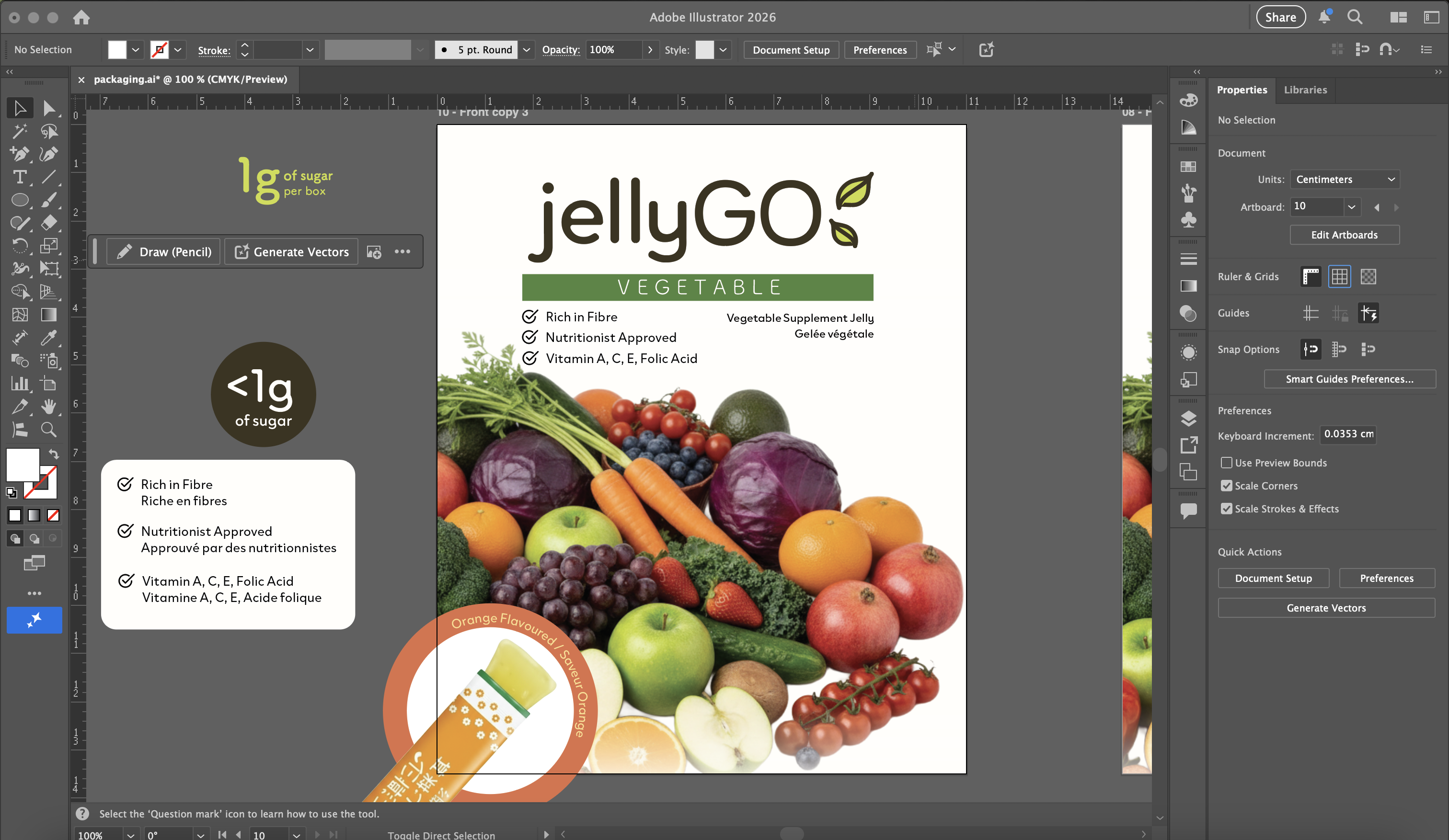Select the packaging.ai document tab

(x=190, y=79)
